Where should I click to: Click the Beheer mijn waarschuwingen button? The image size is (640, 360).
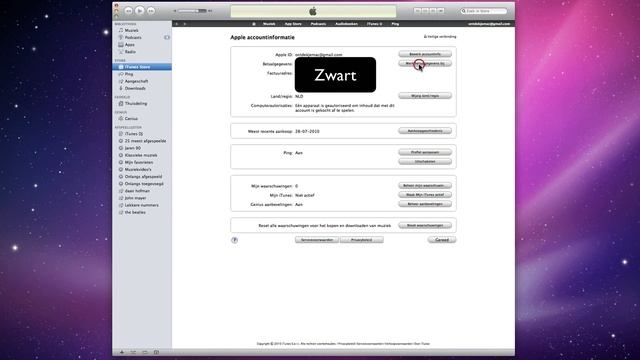click(x=425, y=186)
